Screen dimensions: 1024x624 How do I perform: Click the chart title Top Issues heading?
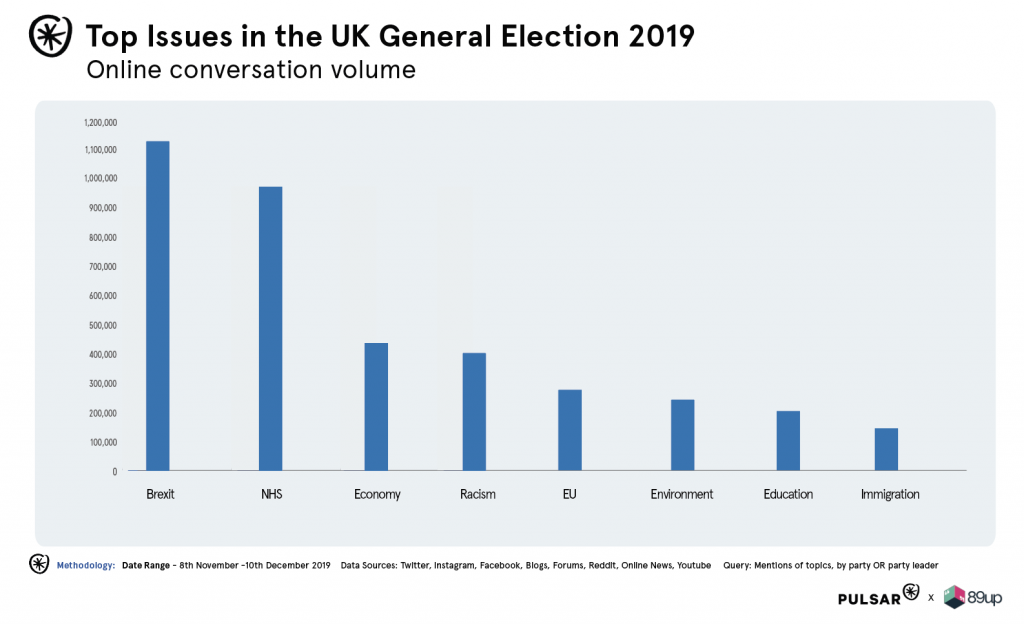pyautogui.click(x=390, y=36)
